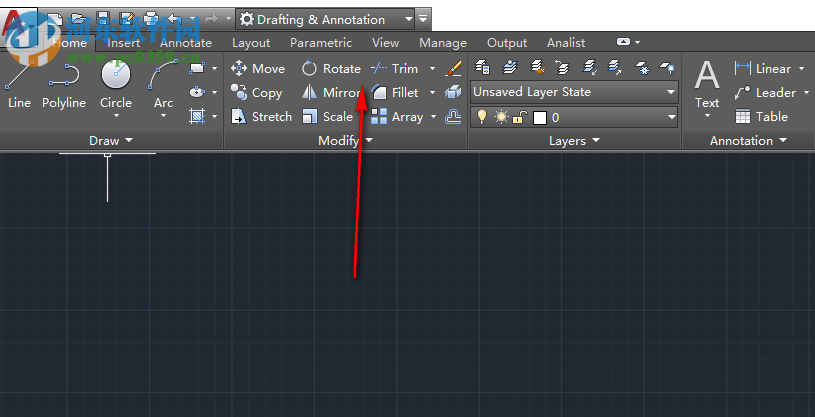Click the Plot printer icon
The width and height of the screenshot is (815, 417).
(x=151, y=19)
